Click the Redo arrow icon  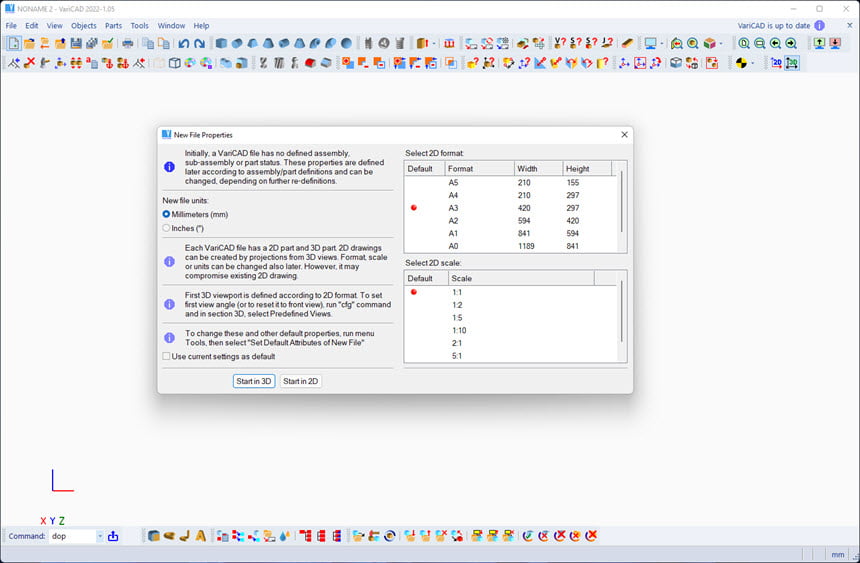pos(199,43)
